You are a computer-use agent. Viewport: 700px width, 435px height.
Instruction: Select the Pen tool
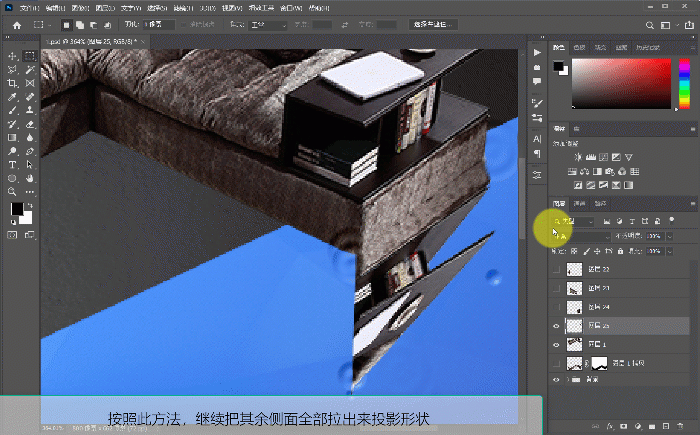tap(29, 151)
